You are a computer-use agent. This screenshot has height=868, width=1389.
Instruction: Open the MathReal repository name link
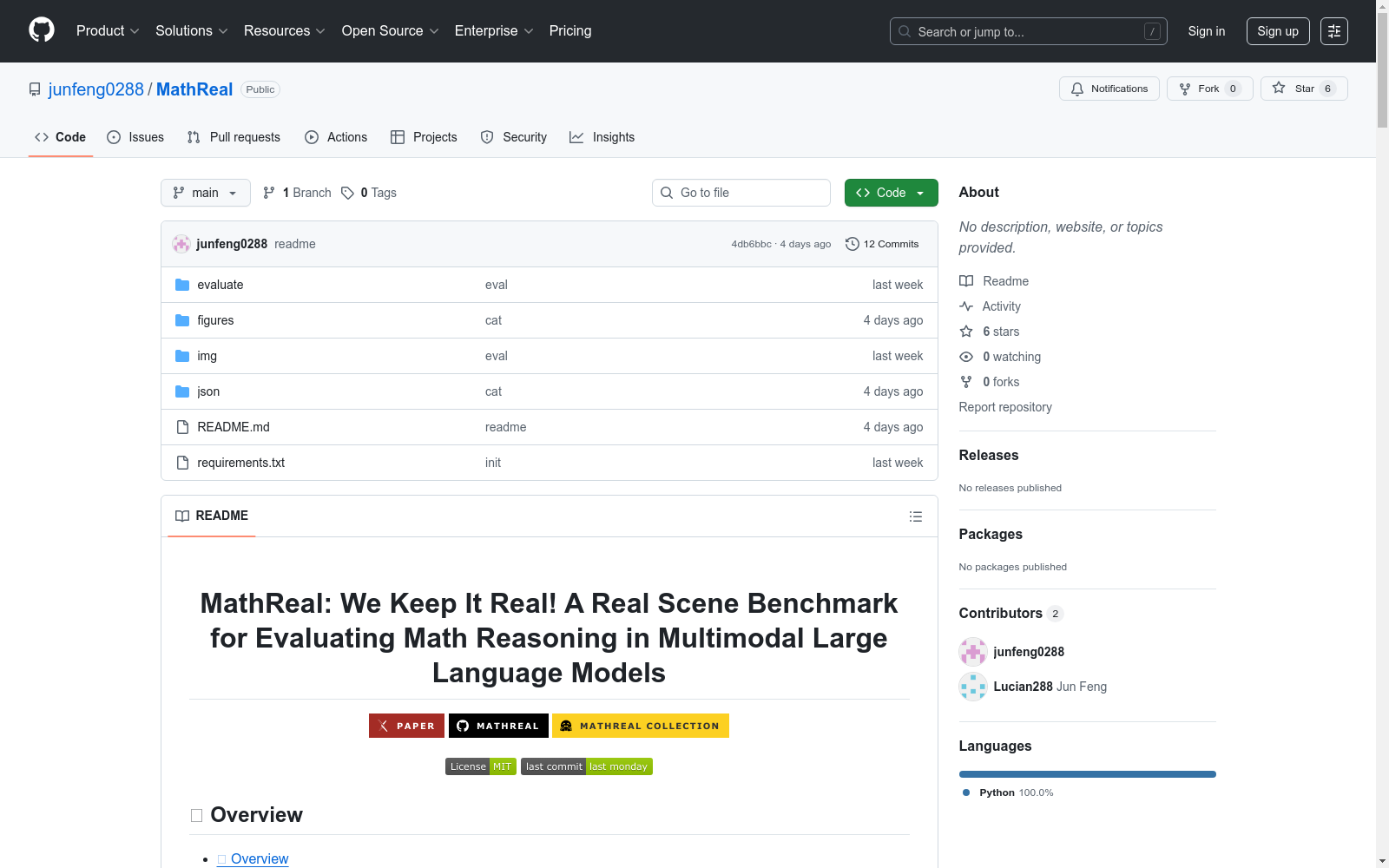coord(194,89)
